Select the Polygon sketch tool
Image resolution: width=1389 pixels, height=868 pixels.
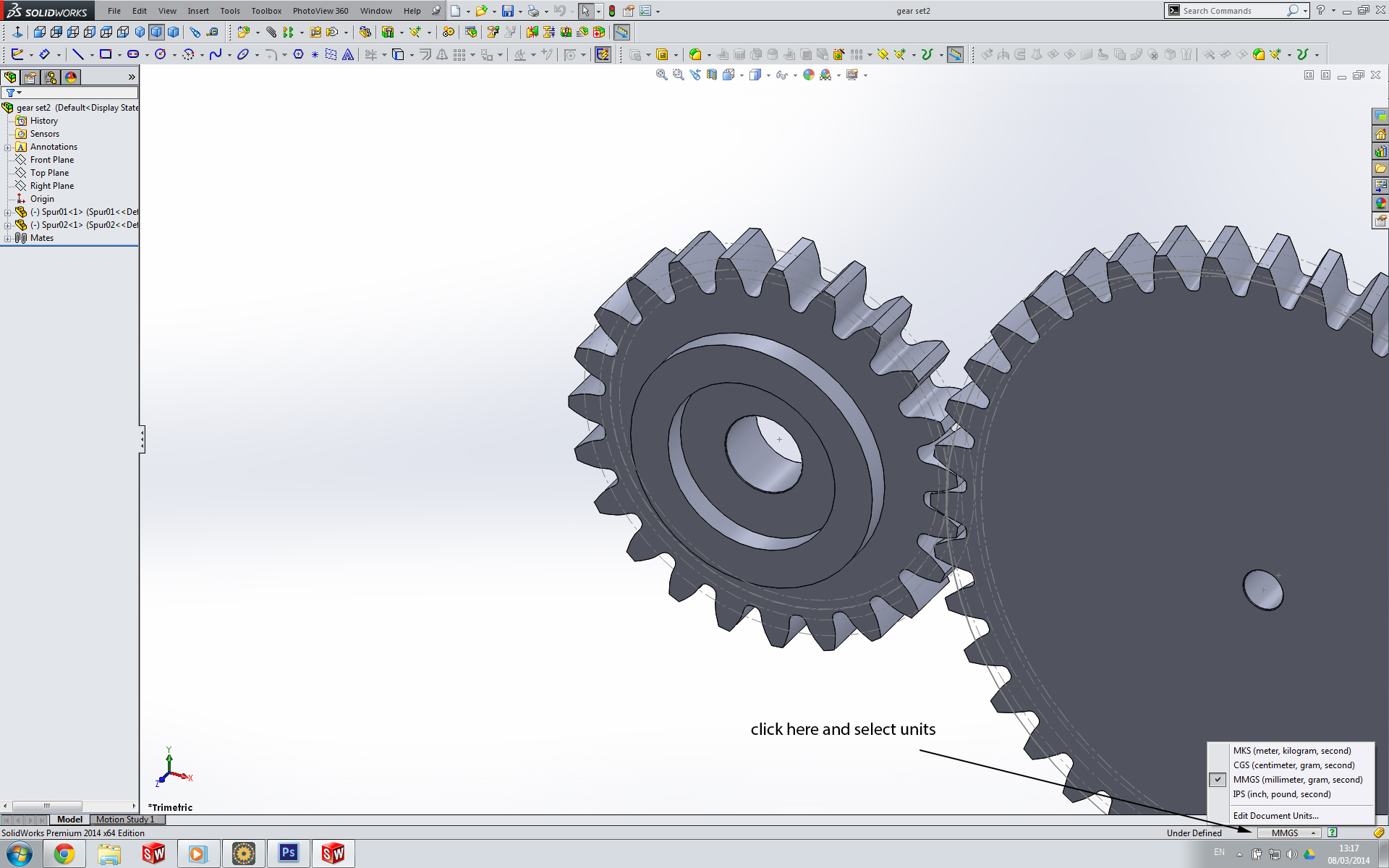click(x=298, y=54)
